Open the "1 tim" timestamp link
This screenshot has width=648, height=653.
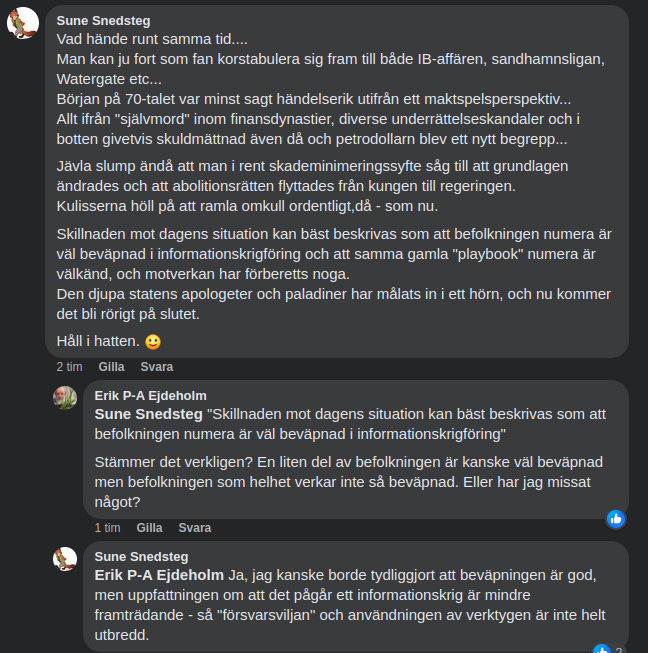[107, 527]
